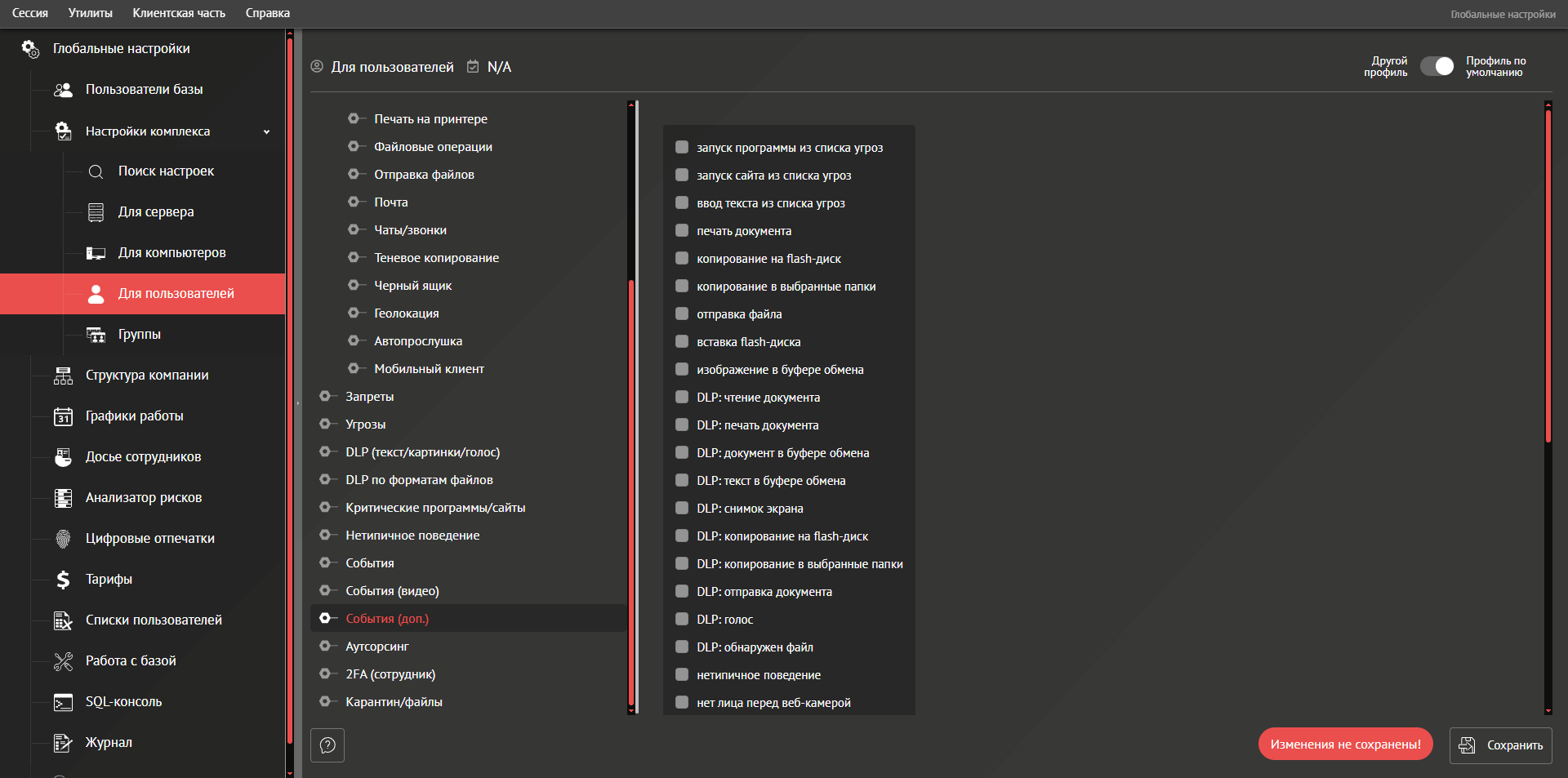The width and height of the screenshot is (1568, 778).
Task: Toggle the profile switch to Другой профиль
Action: coord(1437,67)
